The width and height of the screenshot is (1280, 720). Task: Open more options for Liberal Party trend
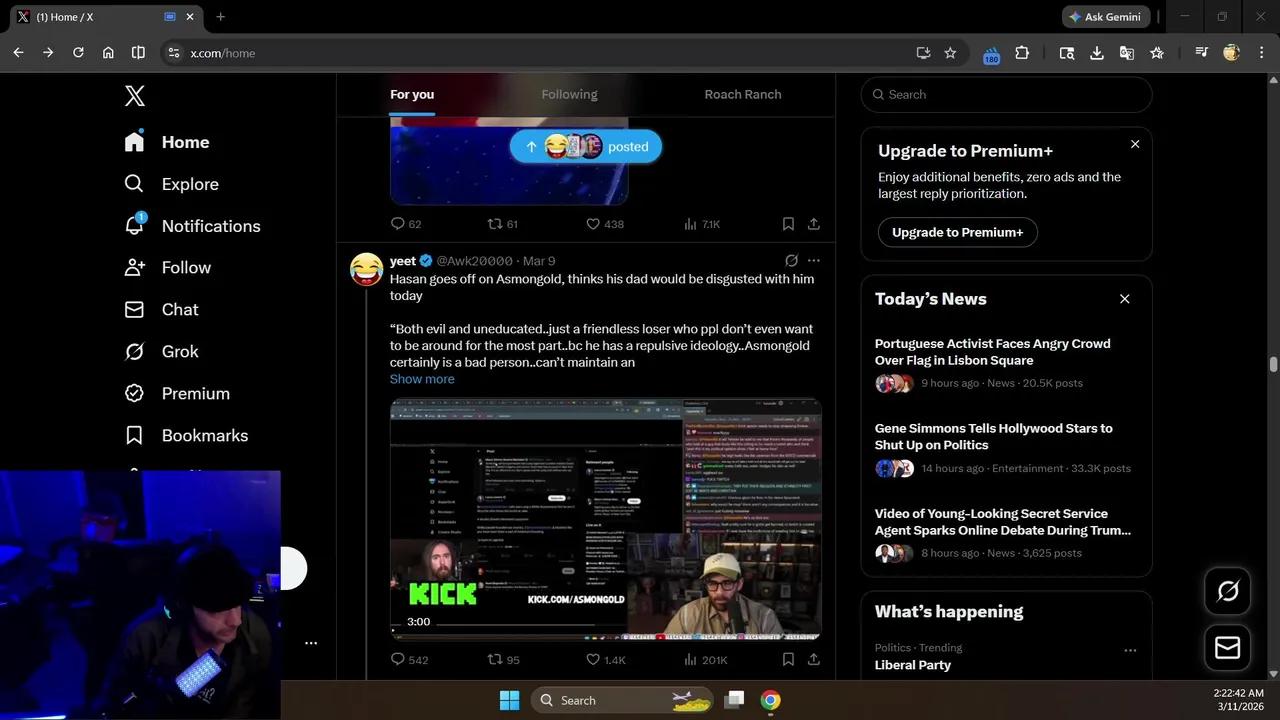(x=1130, y=650)
